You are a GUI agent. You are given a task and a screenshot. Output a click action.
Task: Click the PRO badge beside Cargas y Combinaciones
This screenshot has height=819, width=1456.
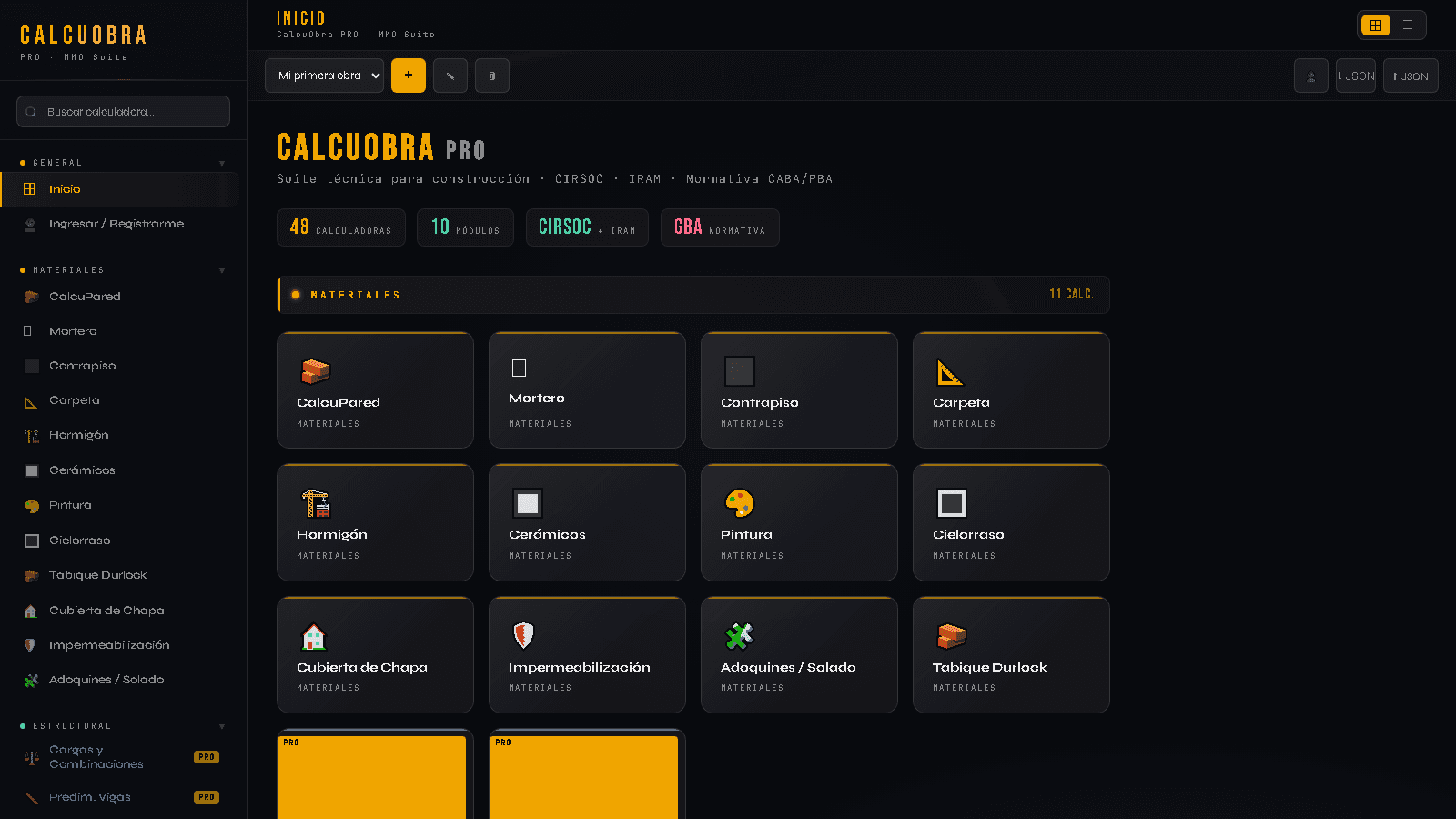[207, 757]
